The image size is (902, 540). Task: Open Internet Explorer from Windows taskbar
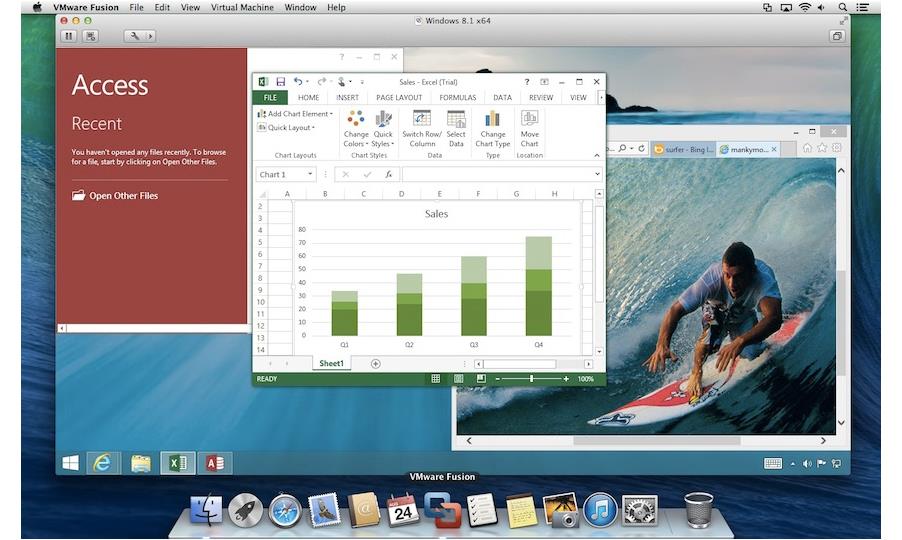tap(102, 463)
